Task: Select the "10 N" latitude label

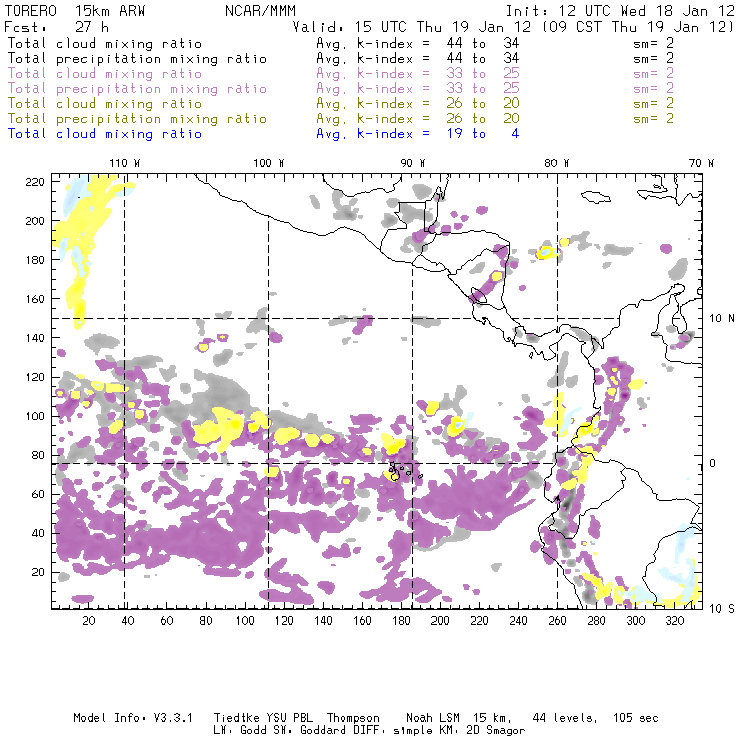Action: pyautogui.click(x=722, y=319)
